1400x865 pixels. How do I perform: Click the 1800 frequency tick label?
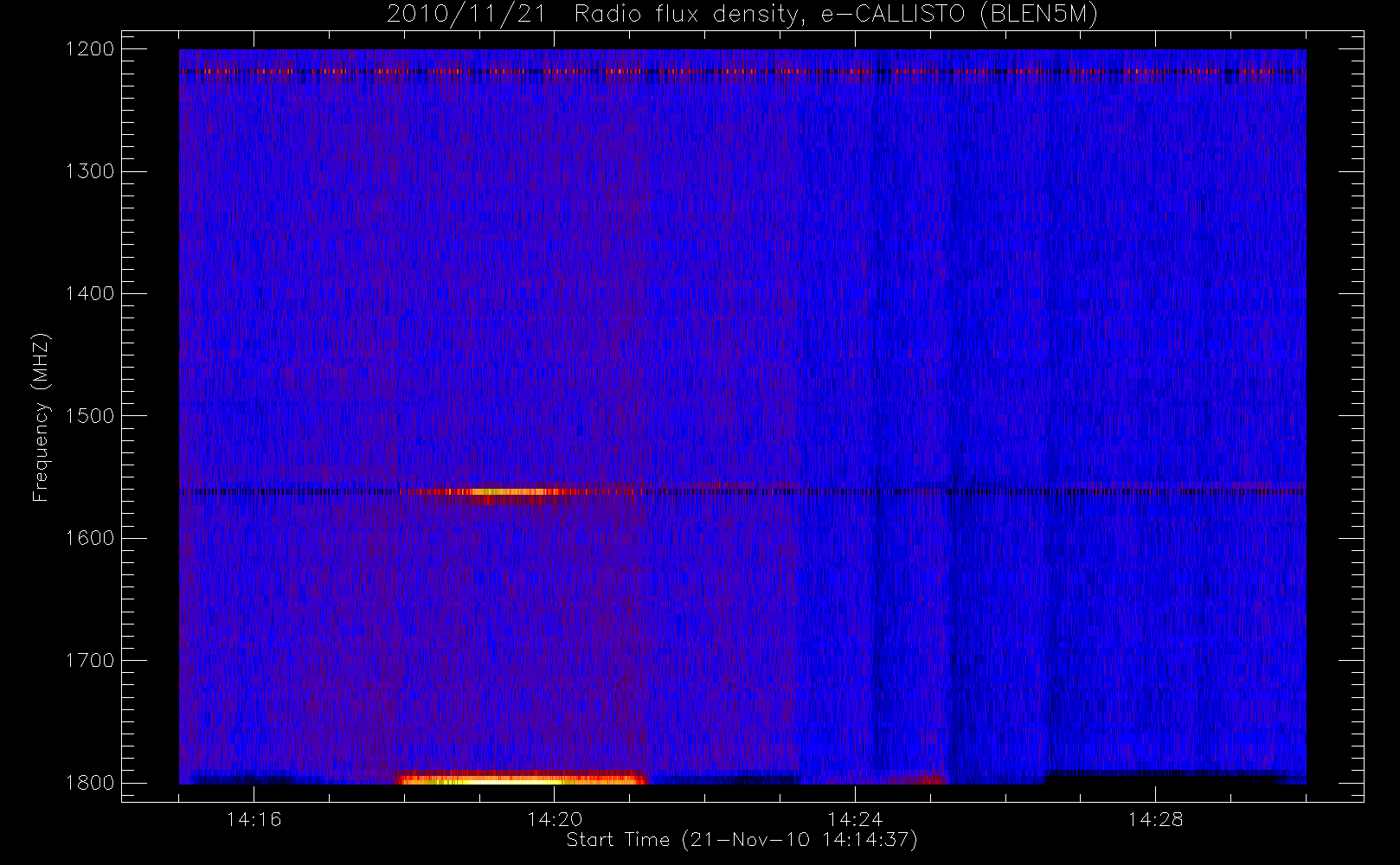pos(90,783)
